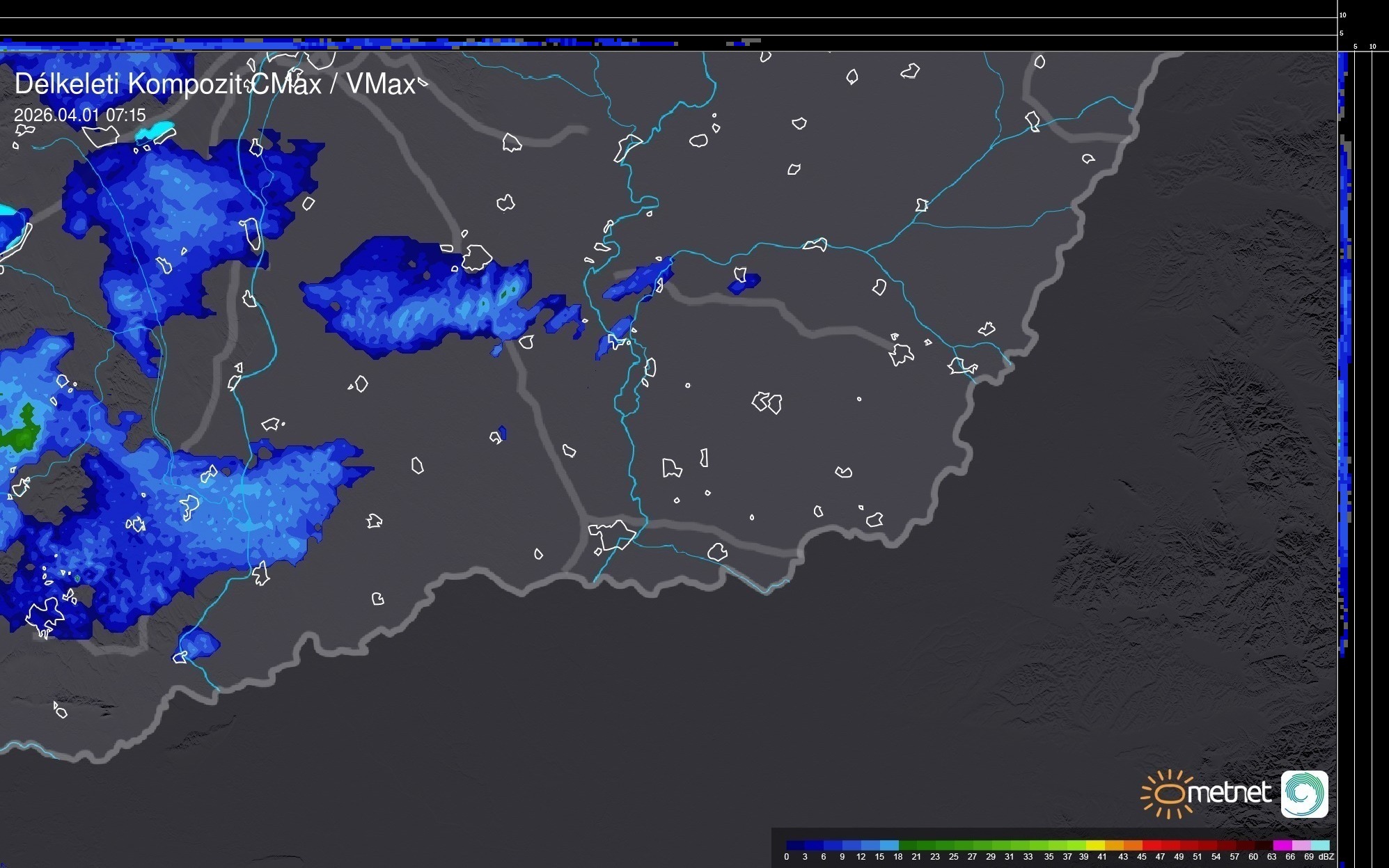Click the top-panel height label 5
Image resolution: width=1389 pixels, height=868 pixels.
[x=1342, y=33]
